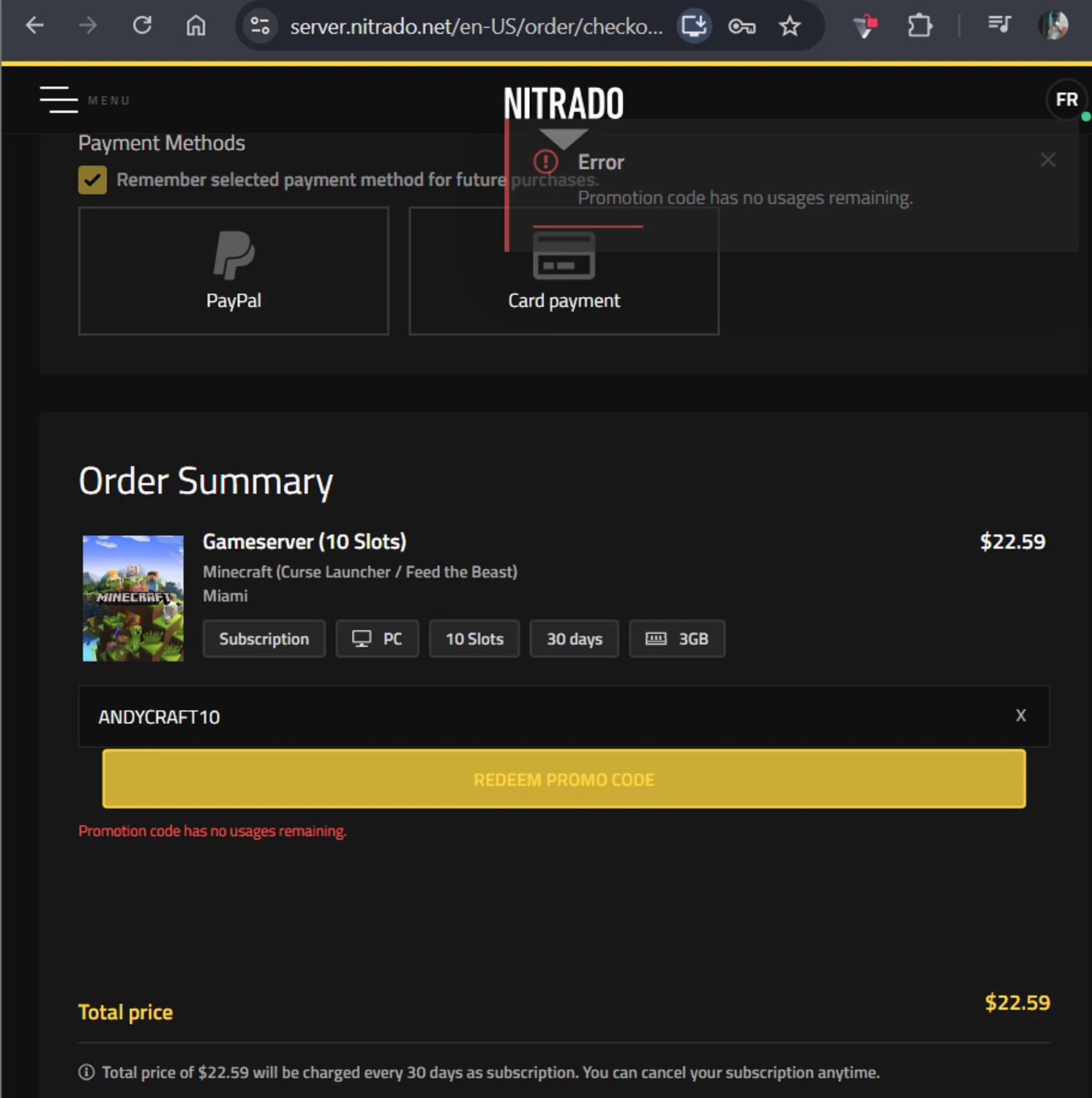Viewport: 1092px width, 1098px height.
Task: Click the NITRADO logo
Action: point(564,103)
